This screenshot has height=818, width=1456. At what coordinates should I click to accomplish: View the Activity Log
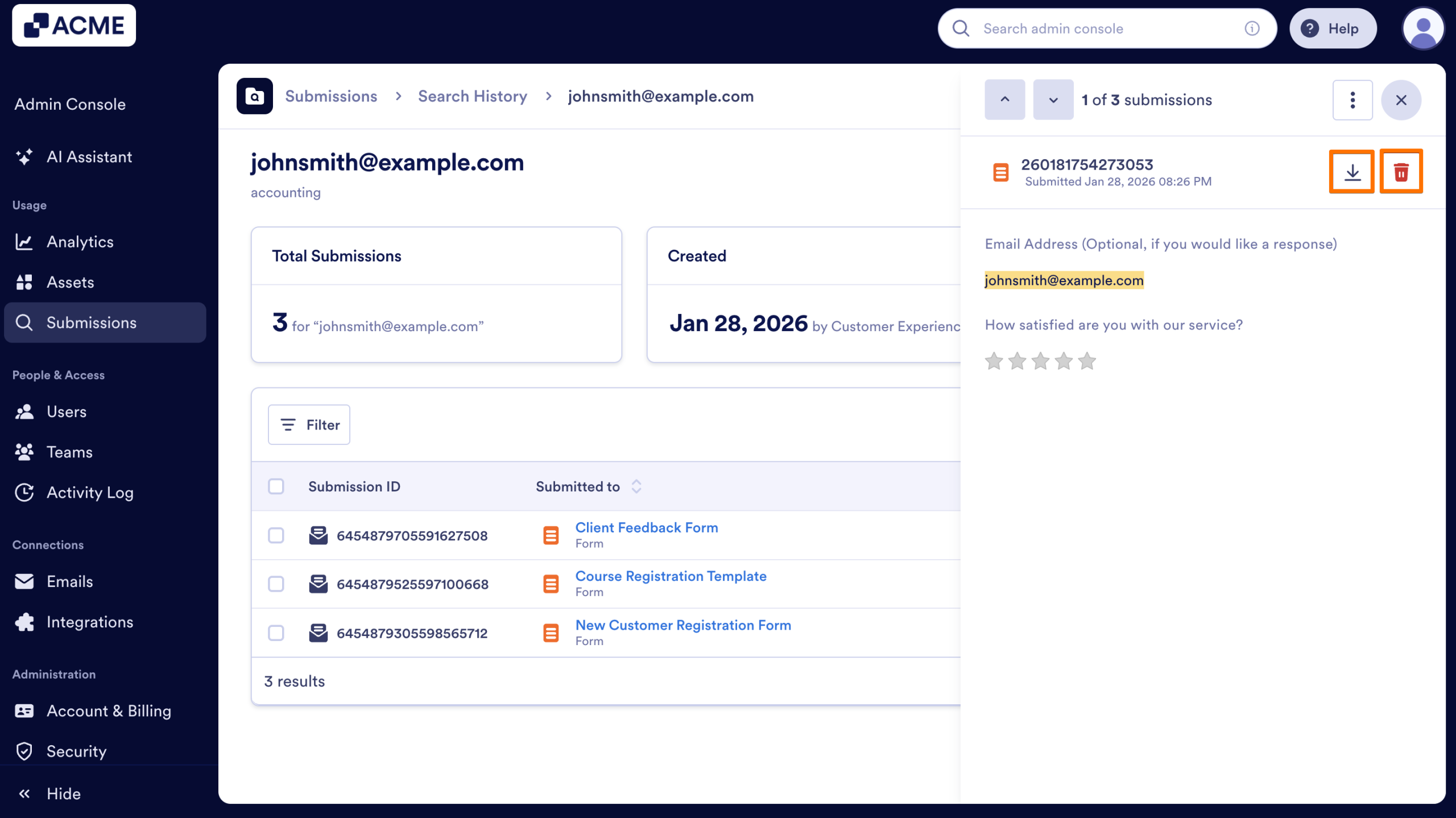(90, 493)
